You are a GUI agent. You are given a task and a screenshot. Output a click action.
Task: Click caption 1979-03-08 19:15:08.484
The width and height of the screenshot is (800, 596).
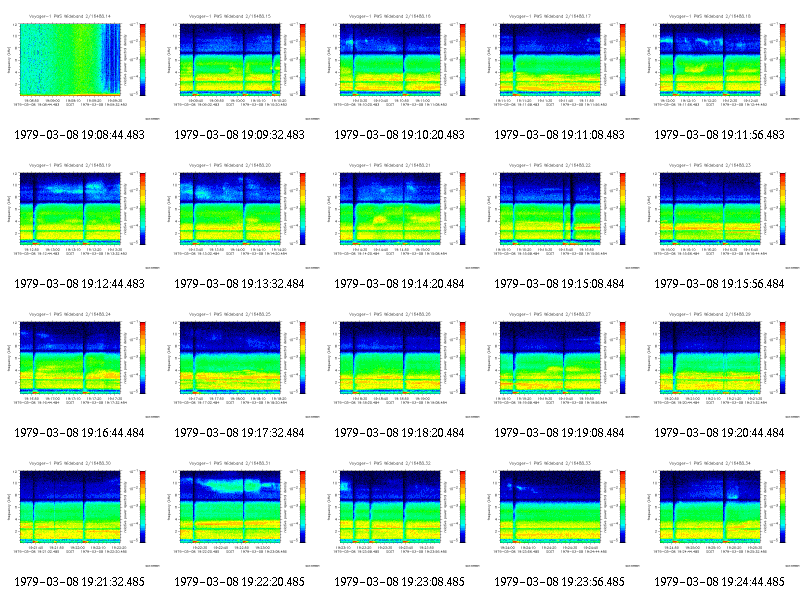click(560, 284)
